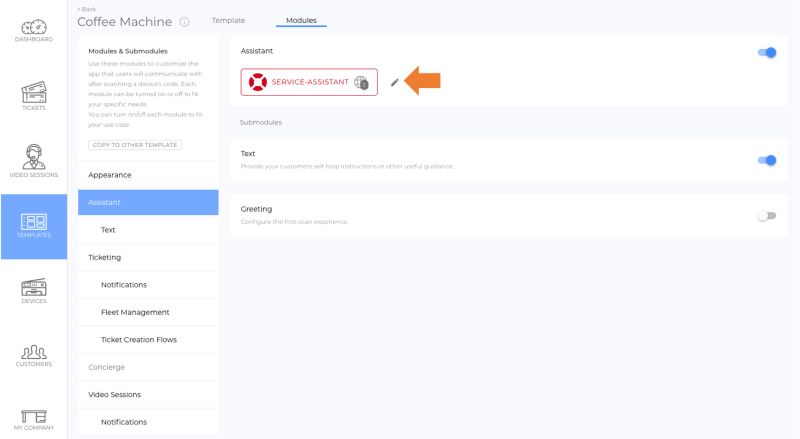Open Ticket Creation Flows submodule
The height and width of the screenshot is (439, 800).
(148, 340)
